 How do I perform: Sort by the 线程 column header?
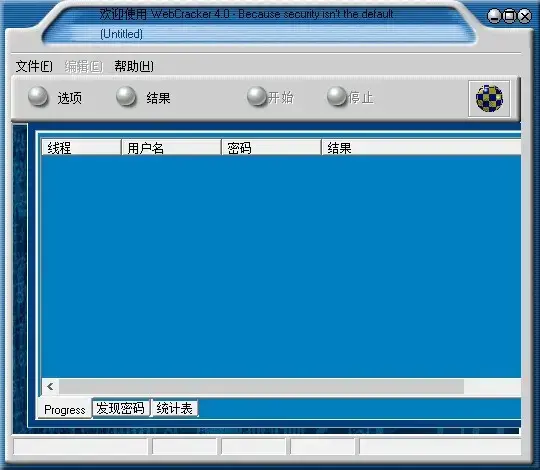pyautogui.click(x=81, y=148)
